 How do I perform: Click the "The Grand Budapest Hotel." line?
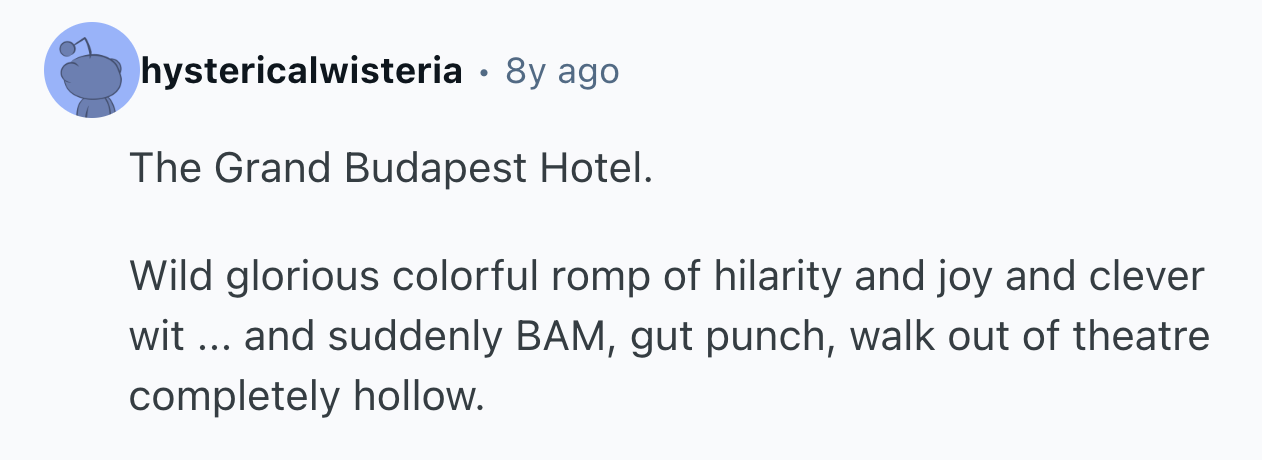click(x=390, y=169)
